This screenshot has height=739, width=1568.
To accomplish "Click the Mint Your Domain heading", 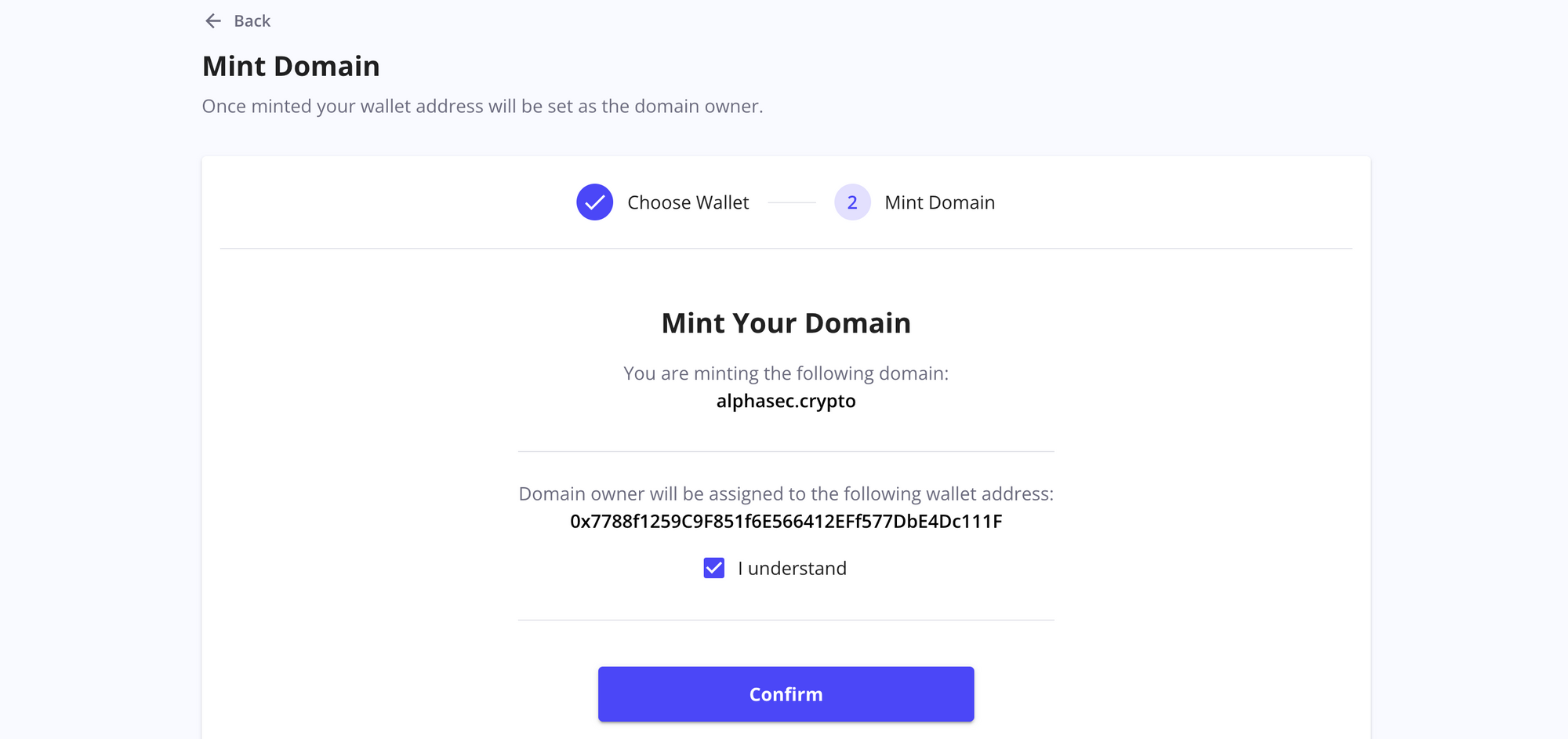I will pos(786,322).
